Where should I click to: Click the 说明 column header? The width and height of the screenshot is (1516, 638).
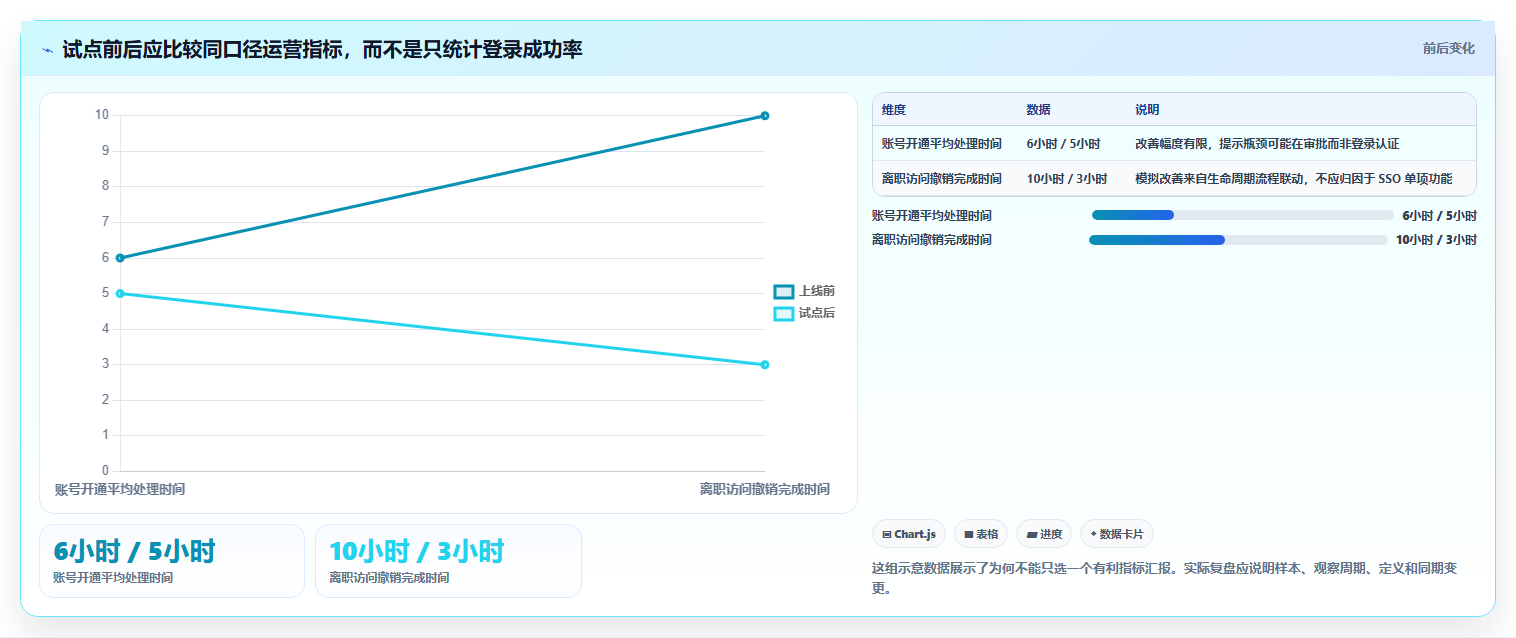pyautogui.click(x=1147, y=110)
